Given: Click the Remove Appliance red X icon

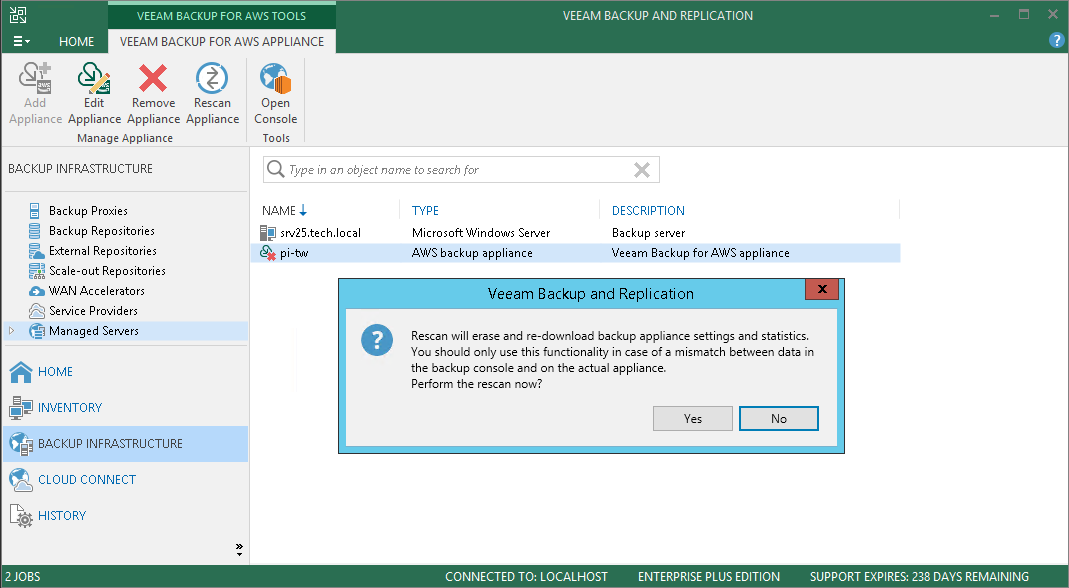Looking at the screenshot, I should pos(153,78).
